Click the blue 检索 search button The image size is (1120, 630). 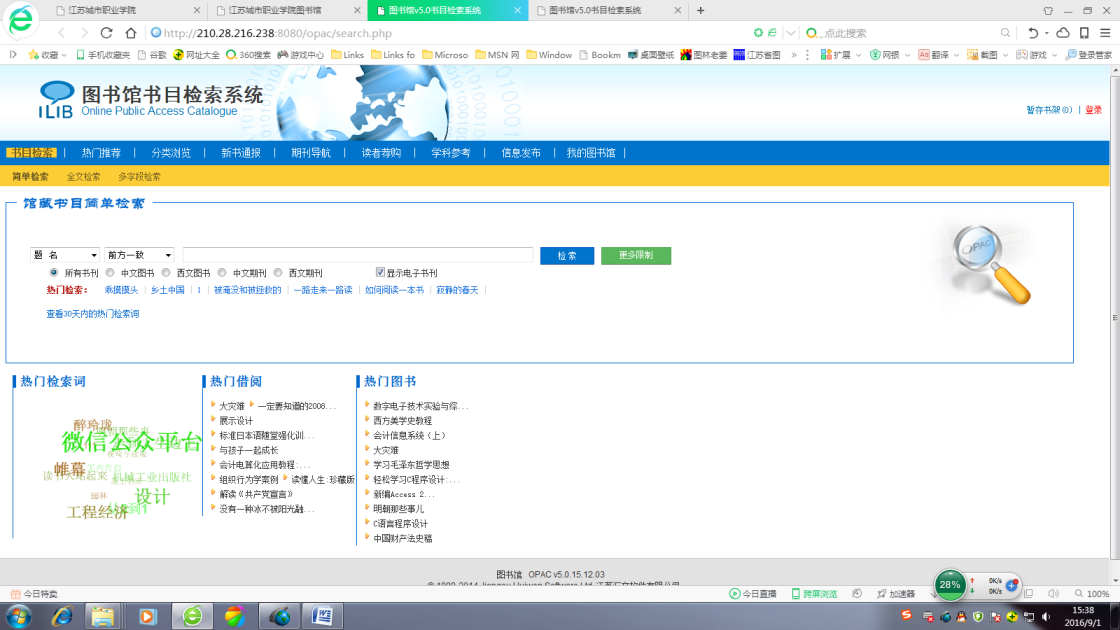tap(567, 256)
